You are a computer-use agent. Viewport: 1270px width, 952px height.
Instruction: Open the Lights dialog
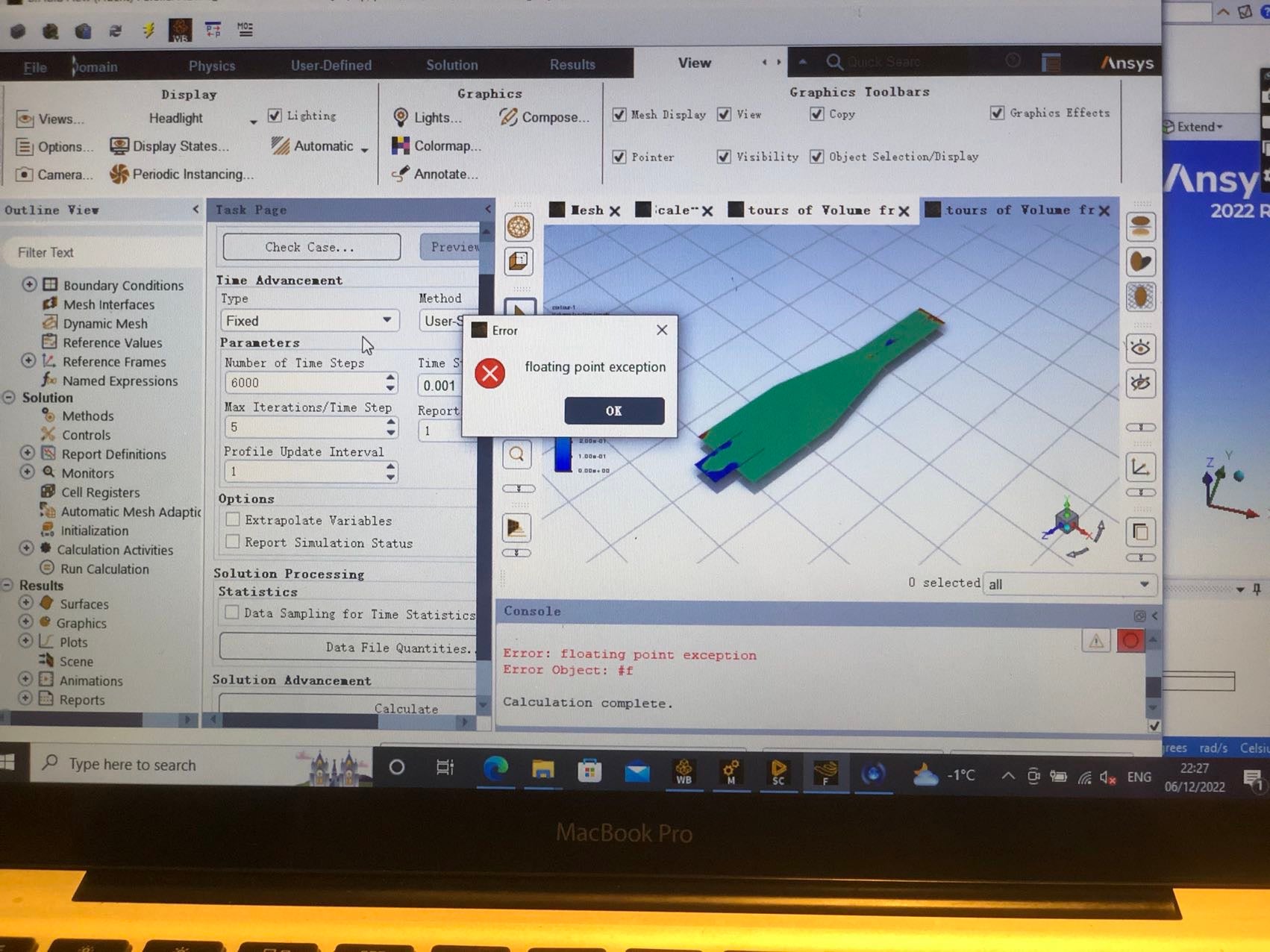[428, 117]
